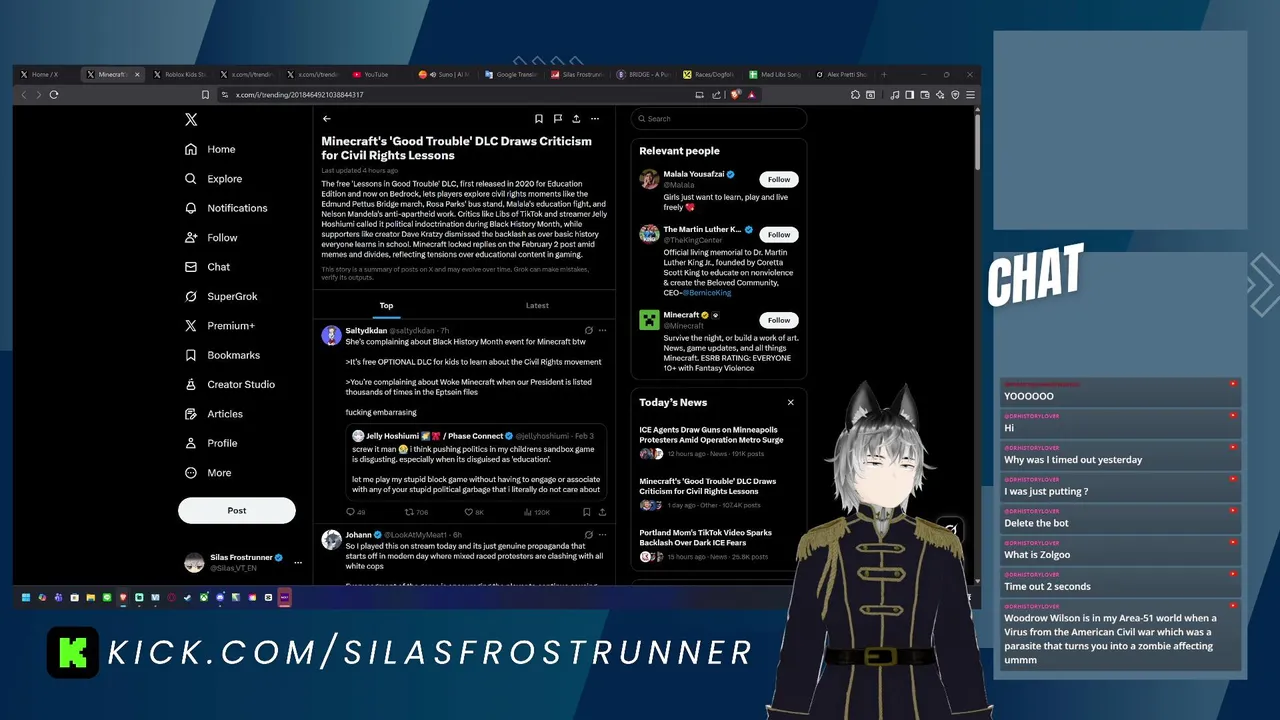Viewport: 1280px width, 720px height.
Task: Open the quoted Jelly Hoshiumi post
Action: click(x=477, y=462)
